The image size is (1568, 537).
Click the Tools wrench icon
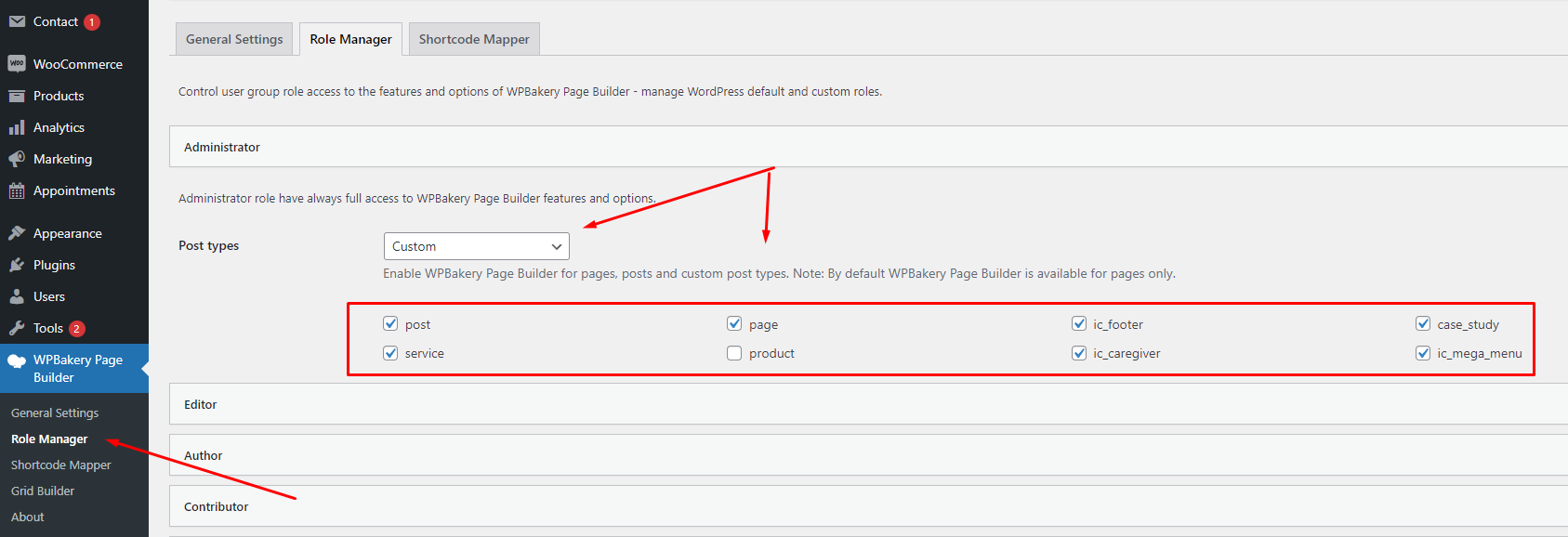(x=17, y=328)
